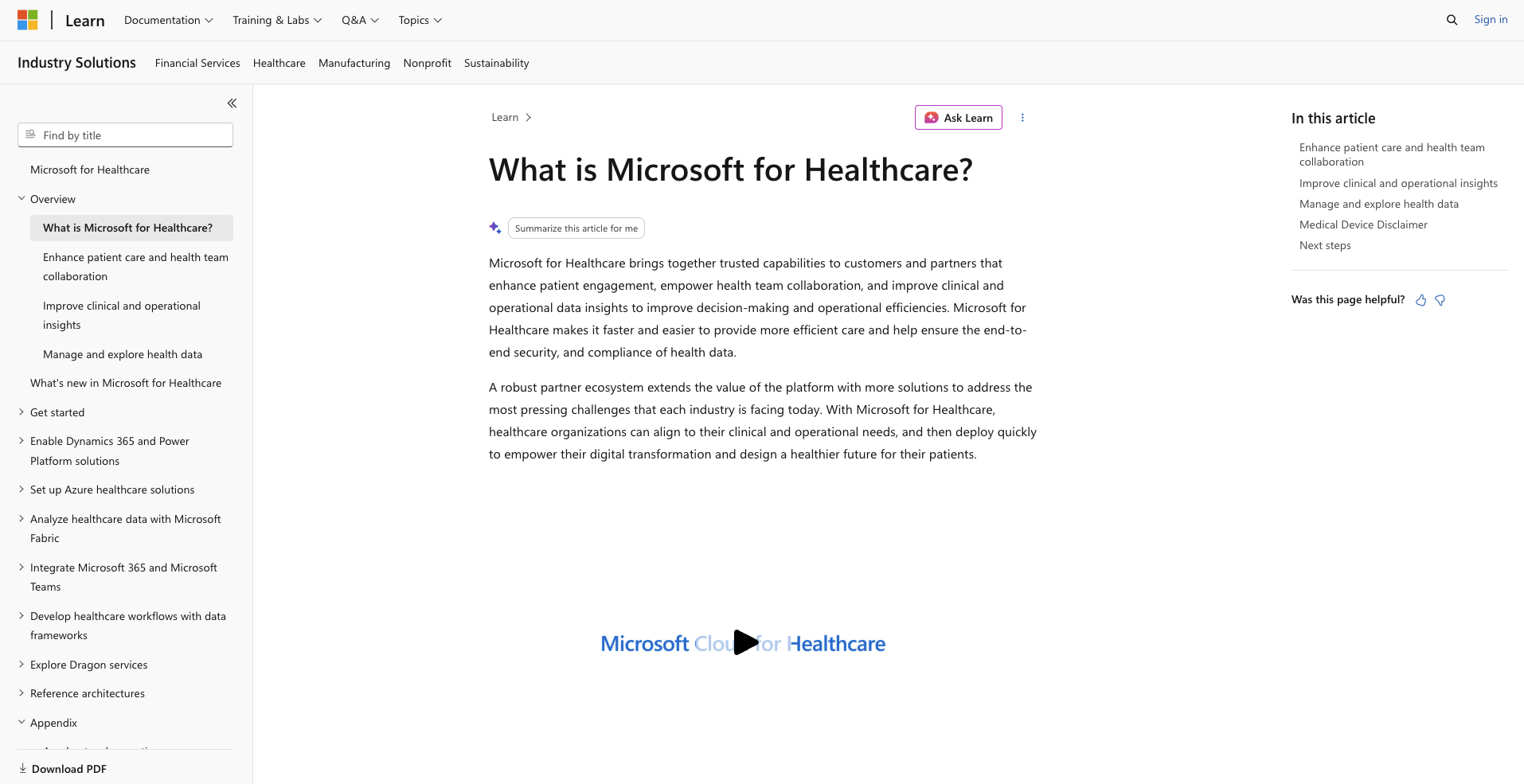
Task: Click Summarize this article for me
Action: click(576, 228)
